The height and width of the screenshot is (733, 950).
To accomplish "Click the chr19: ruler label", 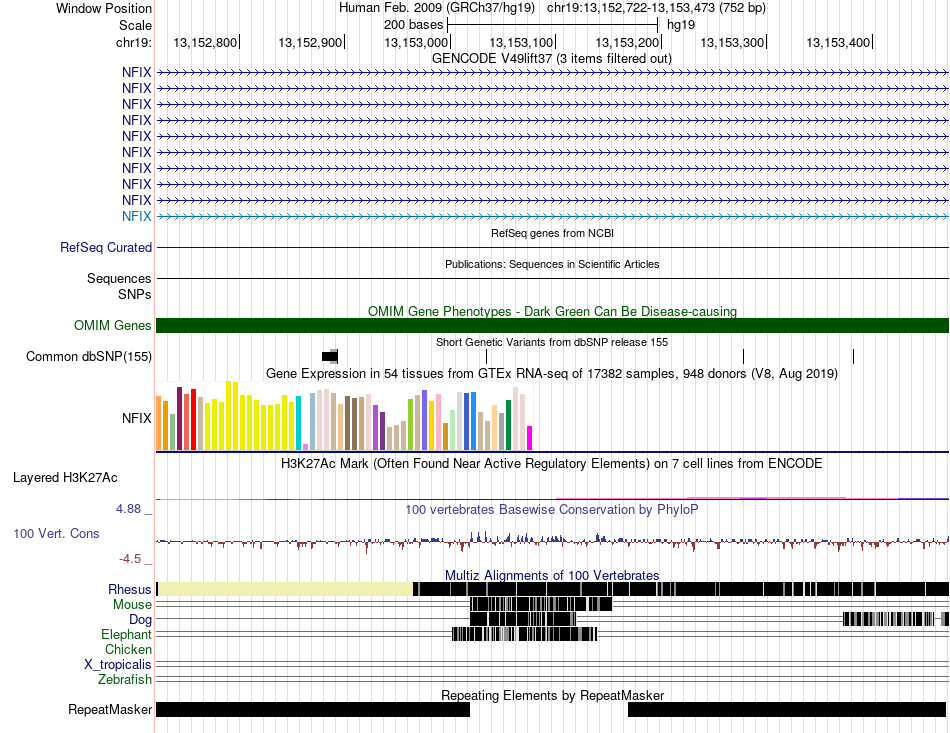I will 133,42.
